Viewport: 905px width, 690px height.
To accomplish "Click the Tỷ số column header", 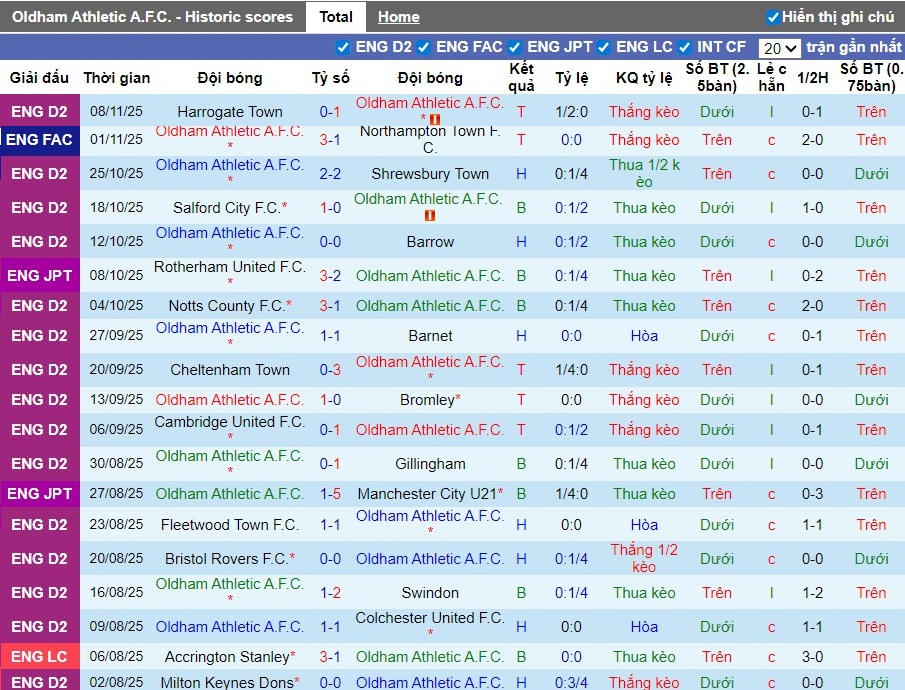I will point(330,78).
